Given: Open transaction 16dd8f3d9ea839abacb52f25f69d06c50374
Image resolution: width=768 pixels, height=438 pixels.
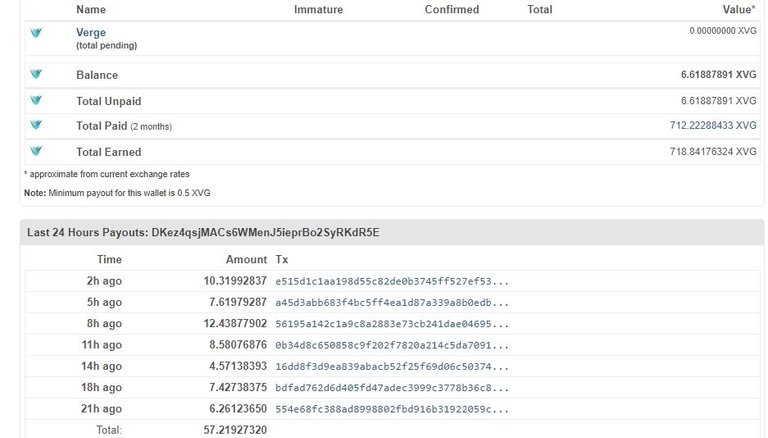Looking at the screenshot, I should pos(392,366).
